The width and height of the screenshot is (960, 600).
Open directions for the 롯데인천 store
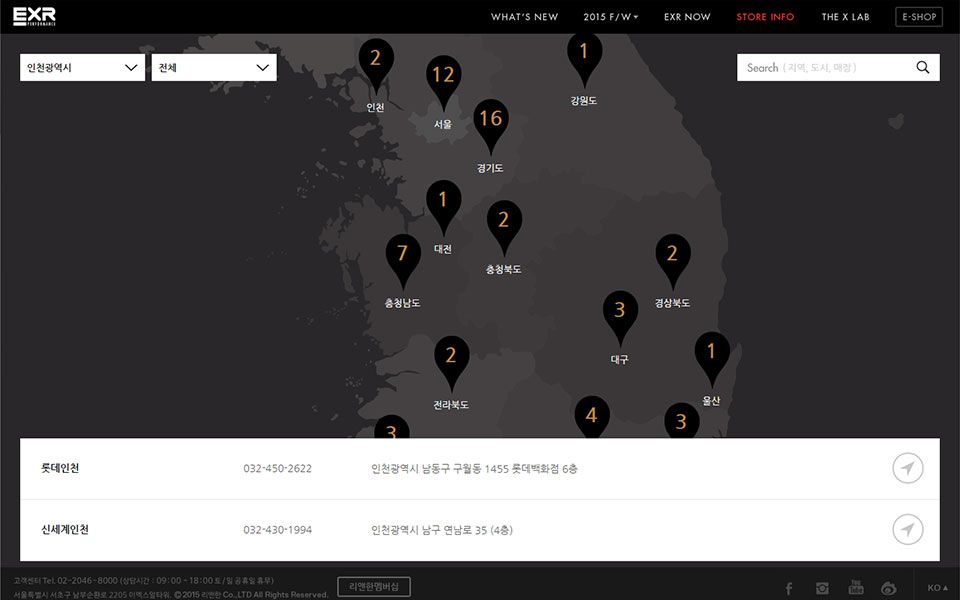tap(907, 468)
